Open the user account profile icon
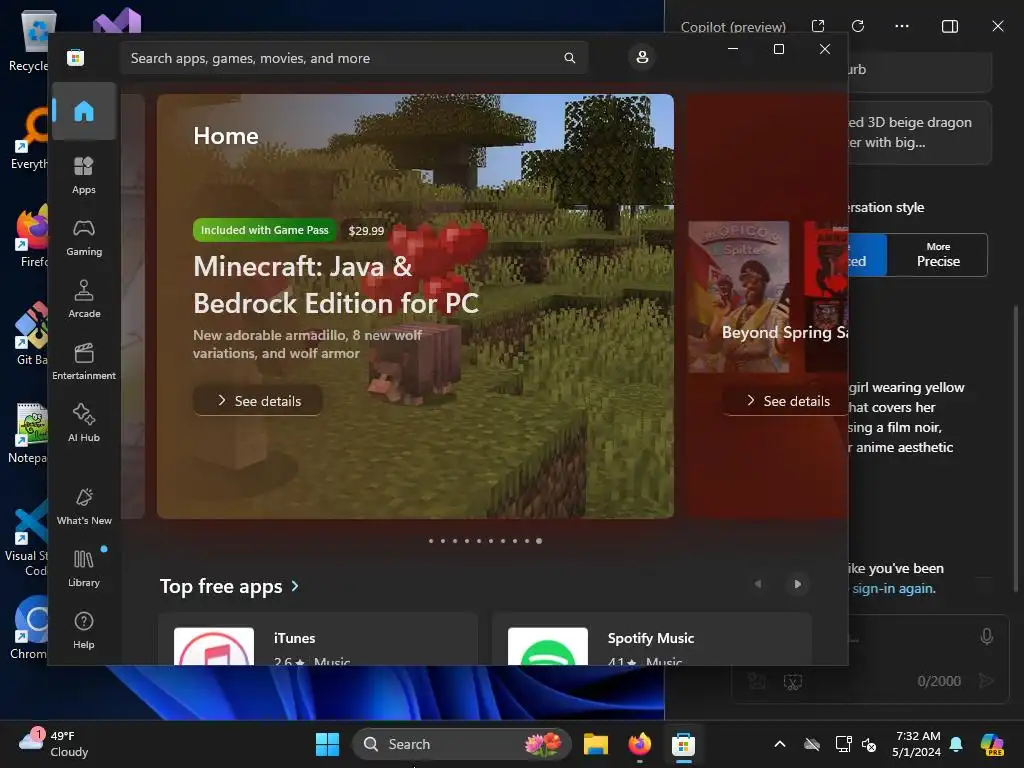Viewport: 1024px width, 768px height. 642,57
